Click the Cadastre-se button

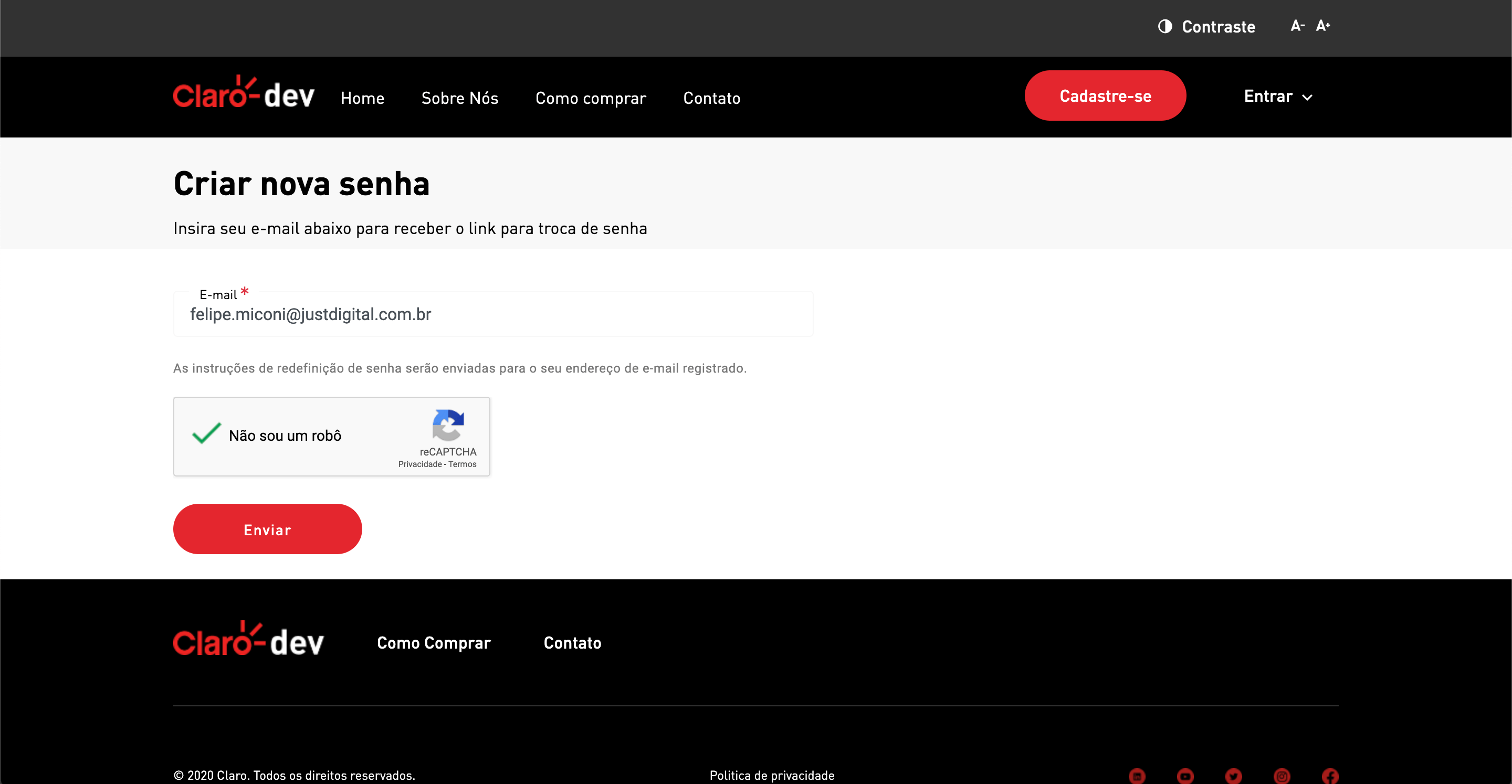pyautogui.click(x=1105, y=95)
